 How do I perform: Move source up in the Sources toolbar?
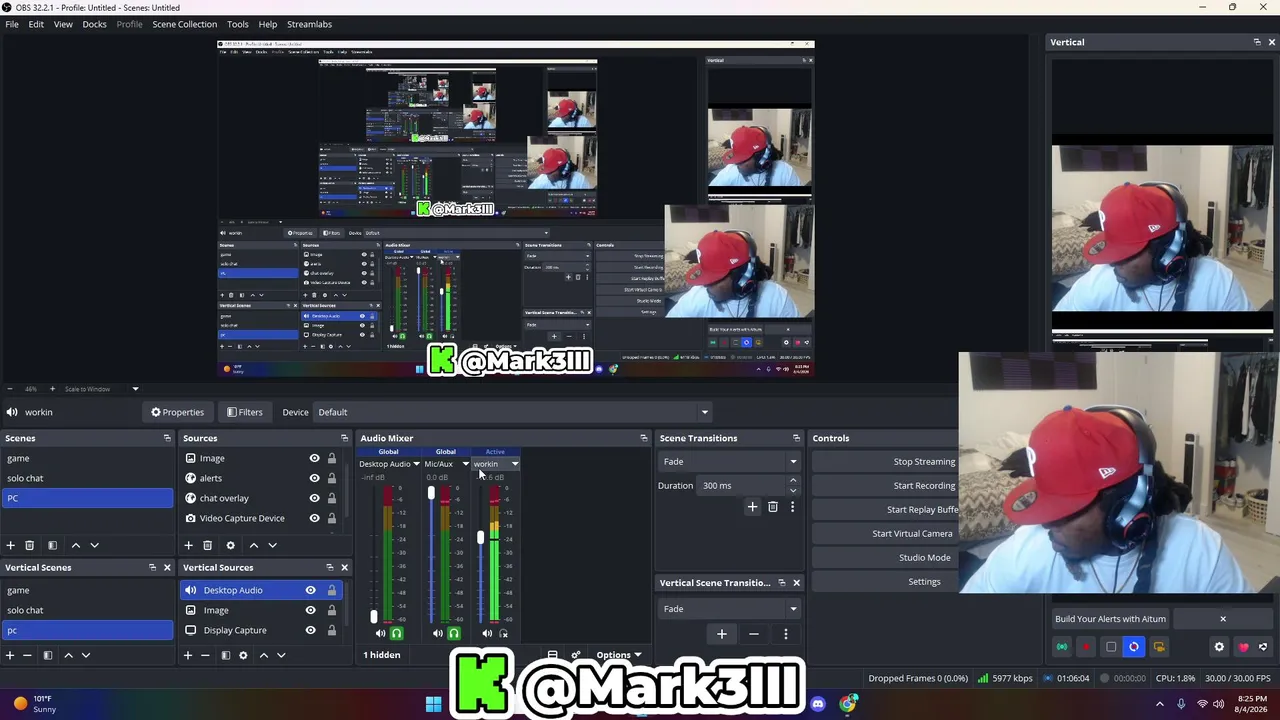point(253,545)
